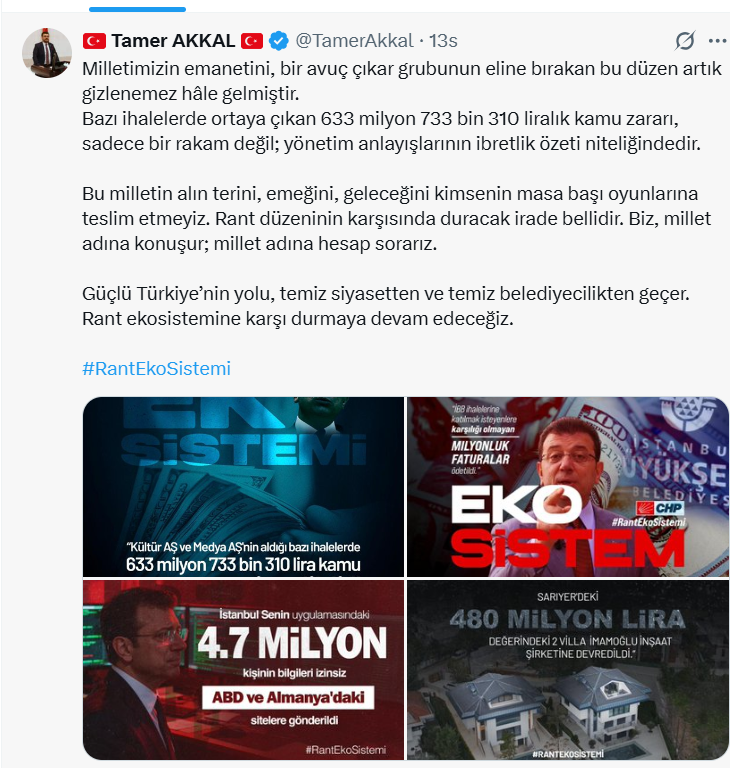
Task: Open the #RantEkoSistemi hashtag below the text
Action: (156, 368)
